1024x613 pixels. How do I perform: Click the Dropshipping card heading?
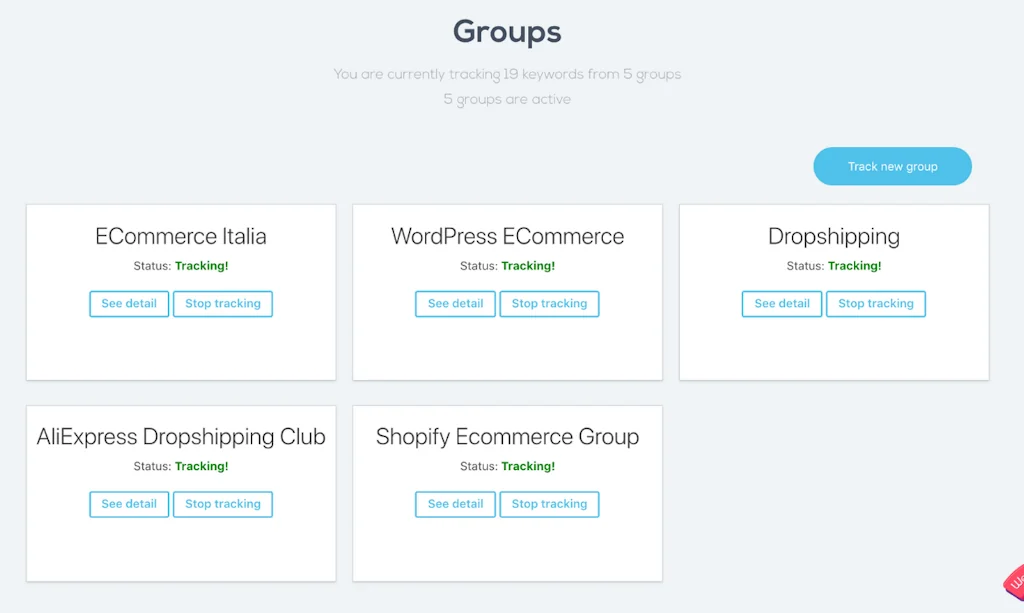point(834,237)
